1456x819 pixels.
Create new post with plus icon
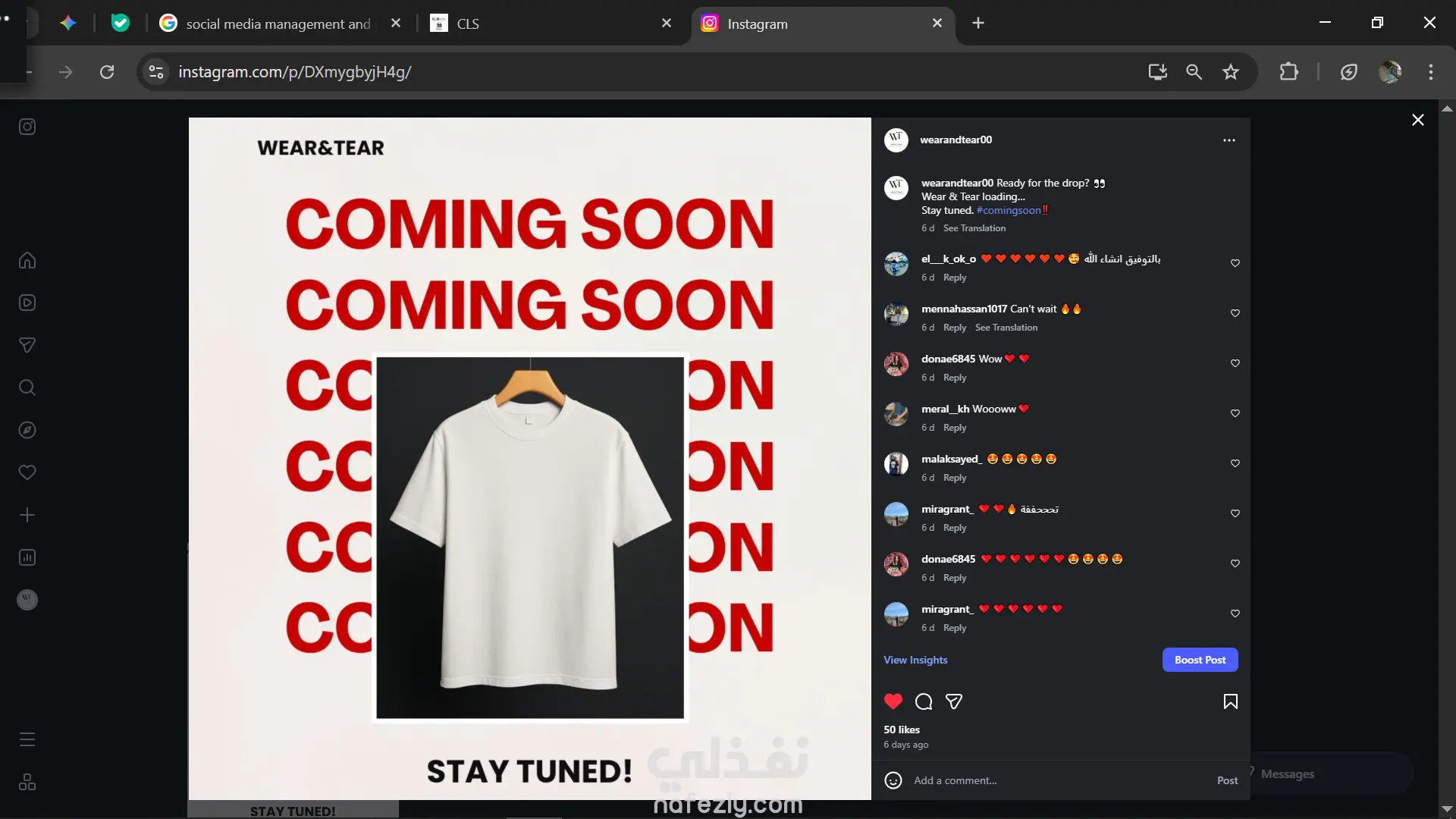(x=27, y=515)
